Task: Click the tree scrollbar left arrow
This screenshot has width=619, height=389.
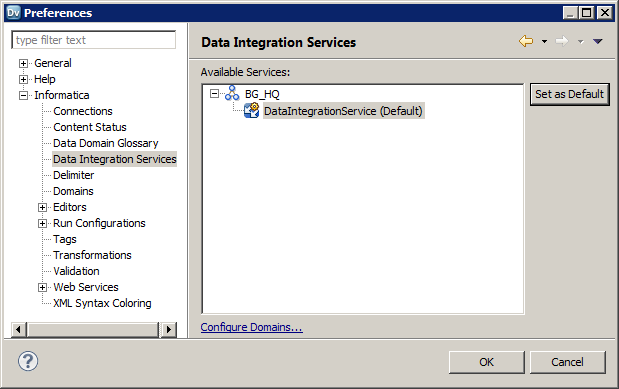Action: [19, 329]
